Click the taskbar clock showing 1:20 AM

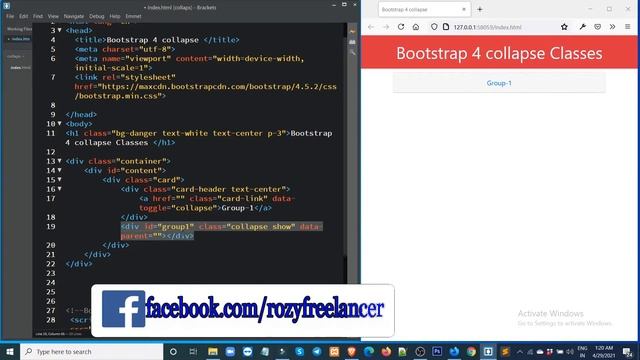click(604, 351)
